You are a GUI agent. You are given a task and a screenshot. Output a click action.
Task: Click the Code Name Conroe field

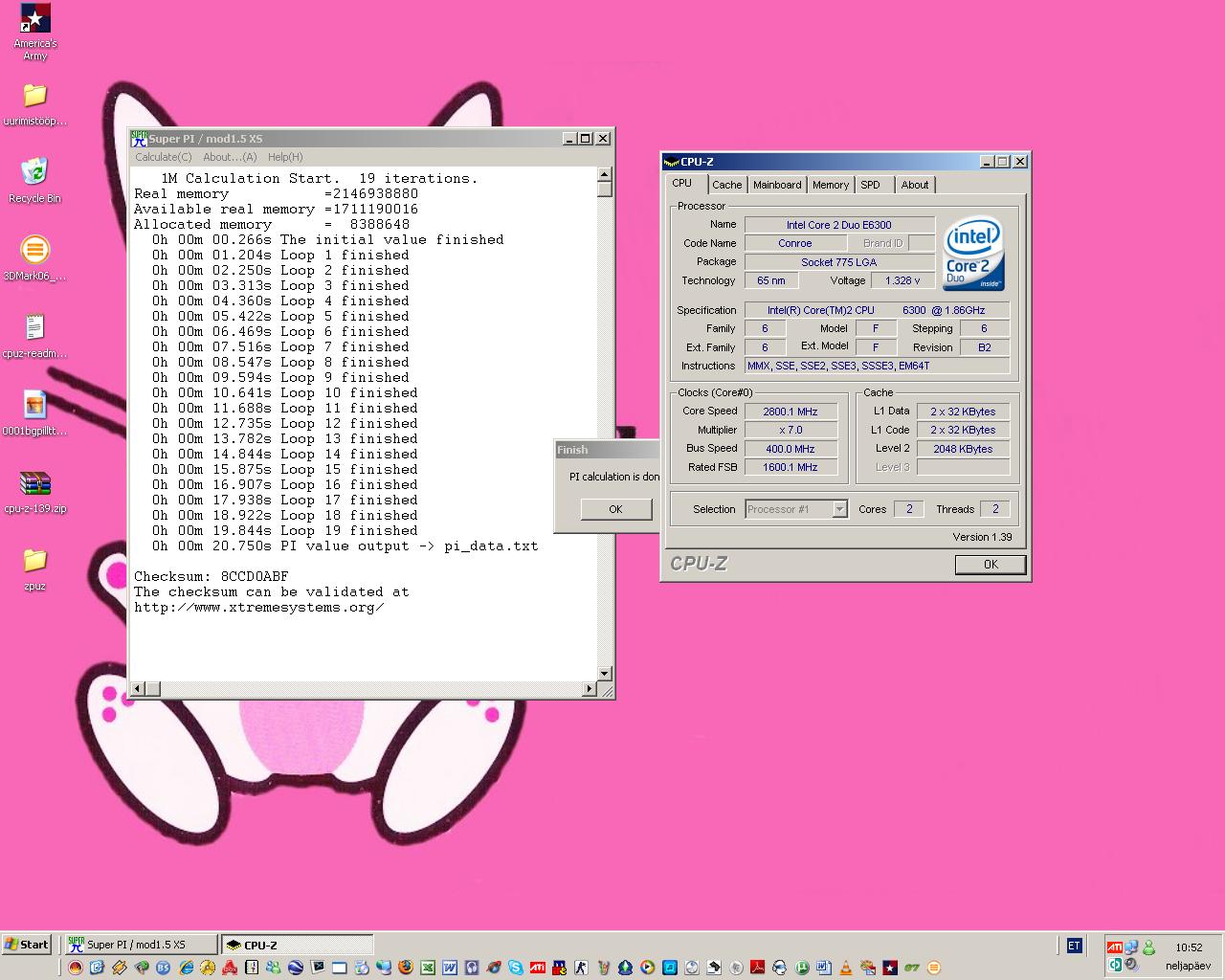[794, 243]
